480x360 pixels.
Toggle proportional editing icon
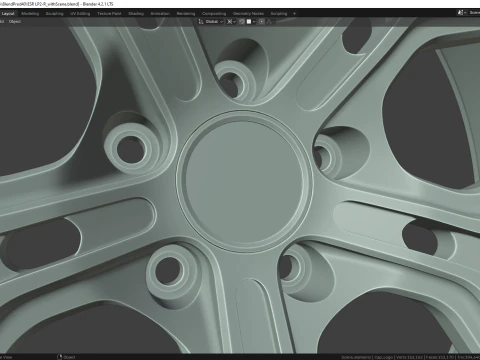pyautogui.click(x=262, y=22)
